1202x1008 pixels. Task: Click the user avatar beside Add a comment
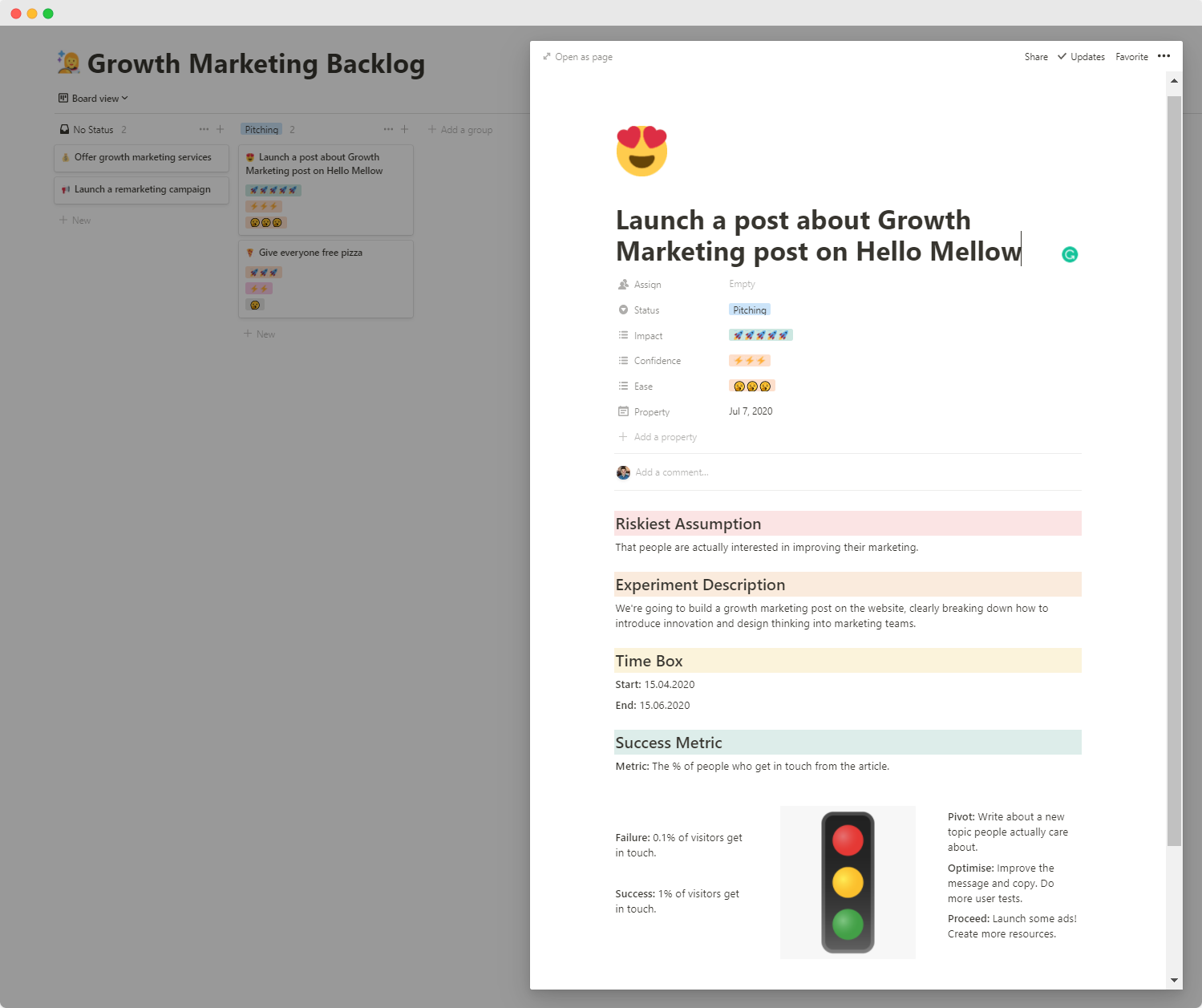click(x=623, y=472)
